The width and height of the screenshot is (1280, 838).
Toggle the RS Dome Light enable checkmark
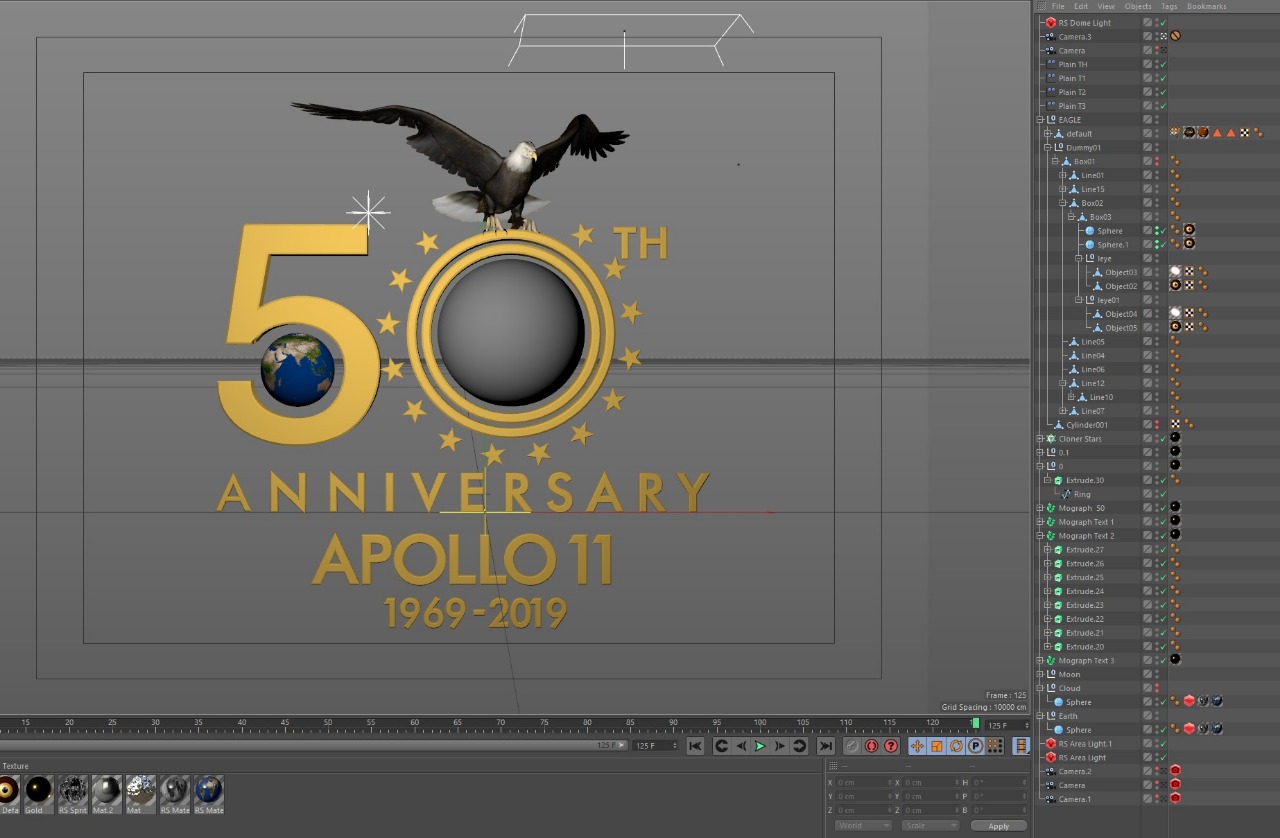pos(1163,23)
